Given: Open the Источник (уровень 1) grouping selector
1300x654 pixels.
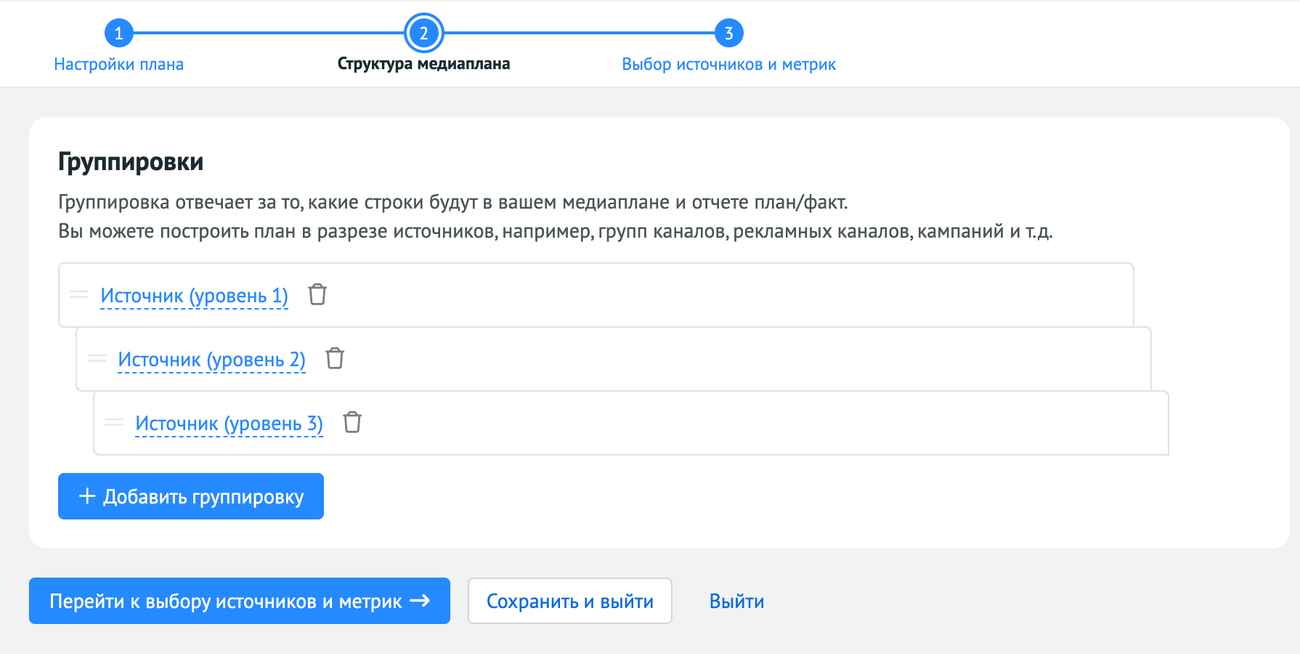Looking at the screenshot, I should 194,296.
